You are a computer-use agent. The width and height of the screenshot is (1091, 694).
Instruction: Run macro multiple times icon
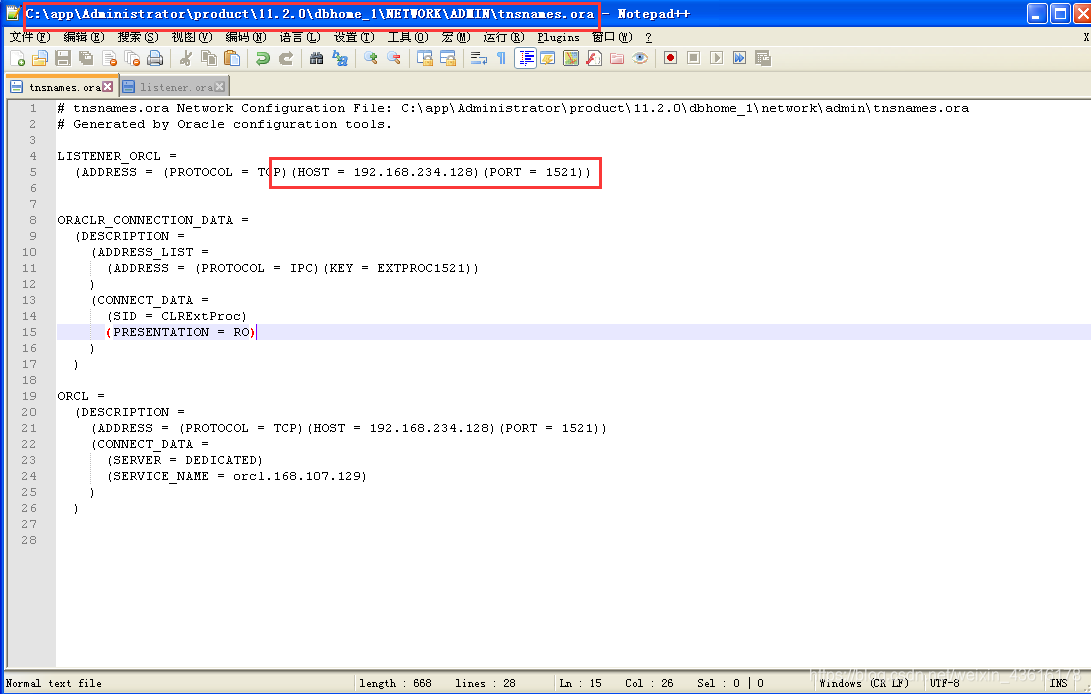pos(739,58)
